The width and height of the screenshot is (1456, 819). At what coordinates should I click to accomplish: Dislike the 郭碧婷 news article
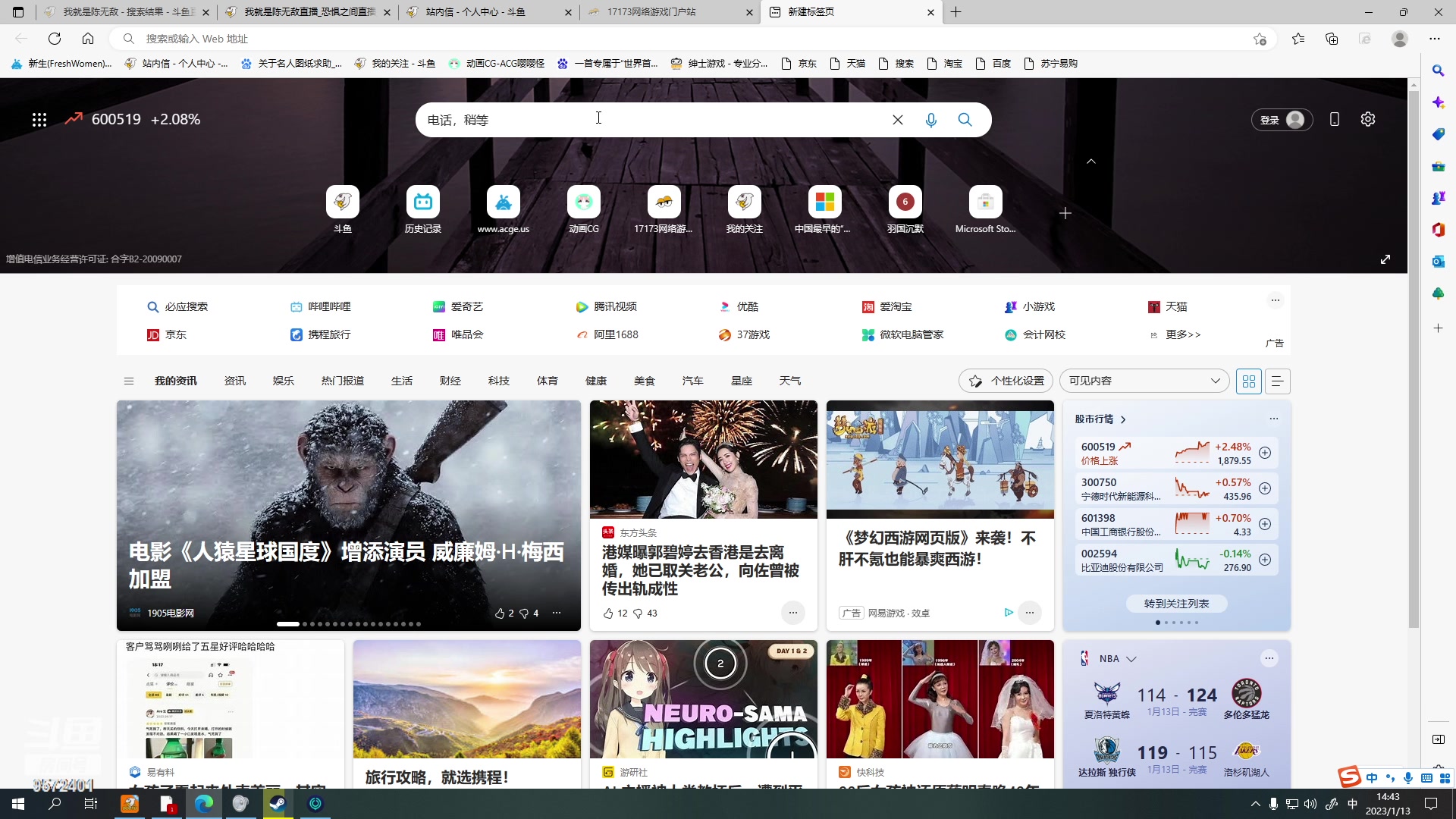pos(638,613)
